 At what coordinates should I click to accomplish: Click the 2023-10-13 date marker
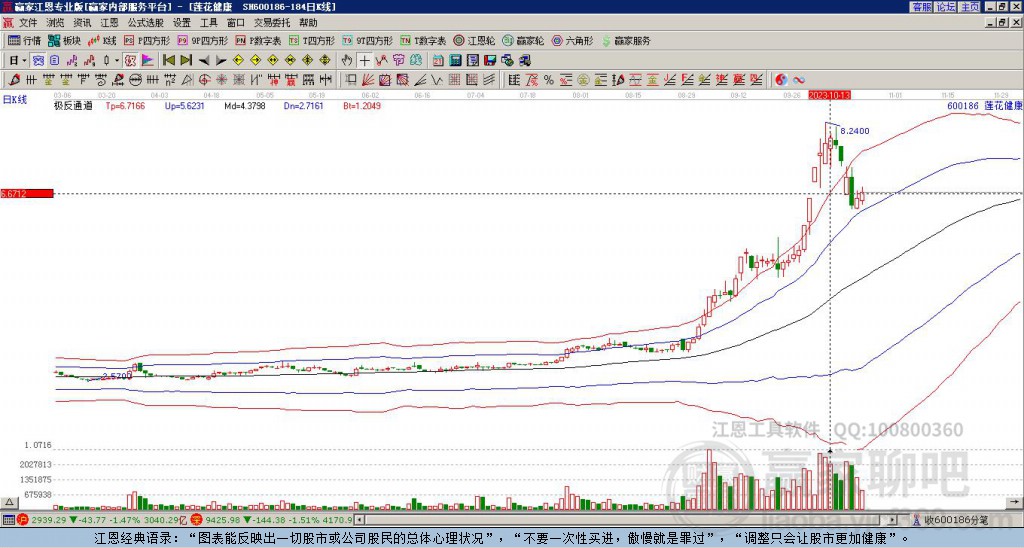coord(829,95)
